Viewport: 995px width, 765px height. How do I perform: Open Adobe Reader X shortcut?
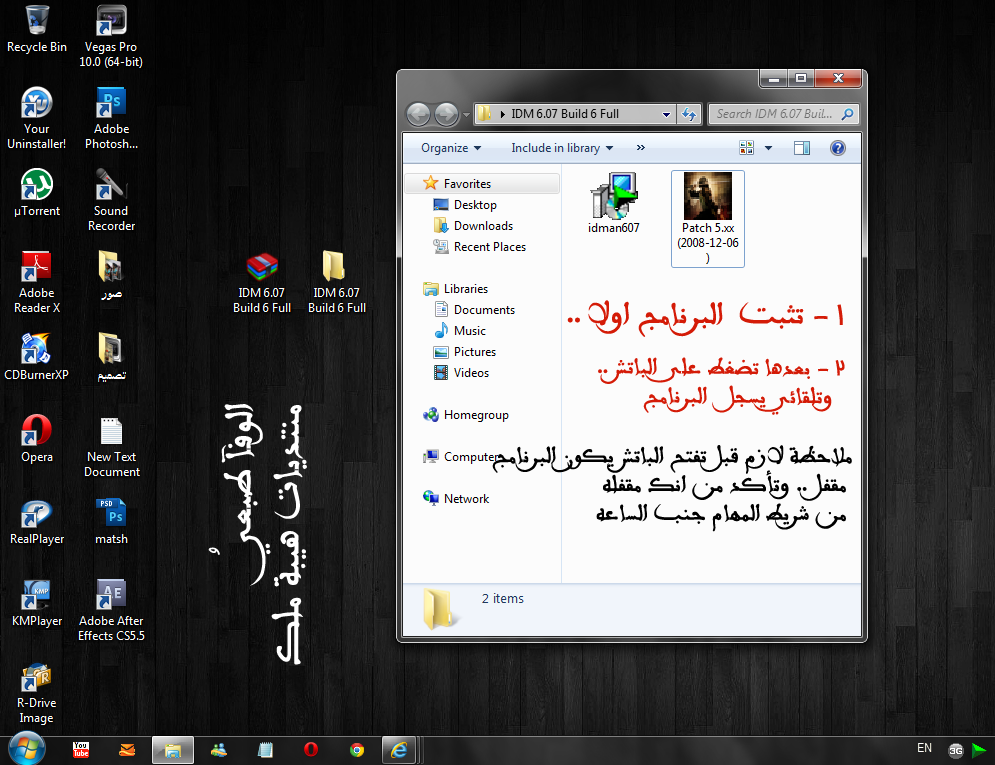[x=37, y=282]
